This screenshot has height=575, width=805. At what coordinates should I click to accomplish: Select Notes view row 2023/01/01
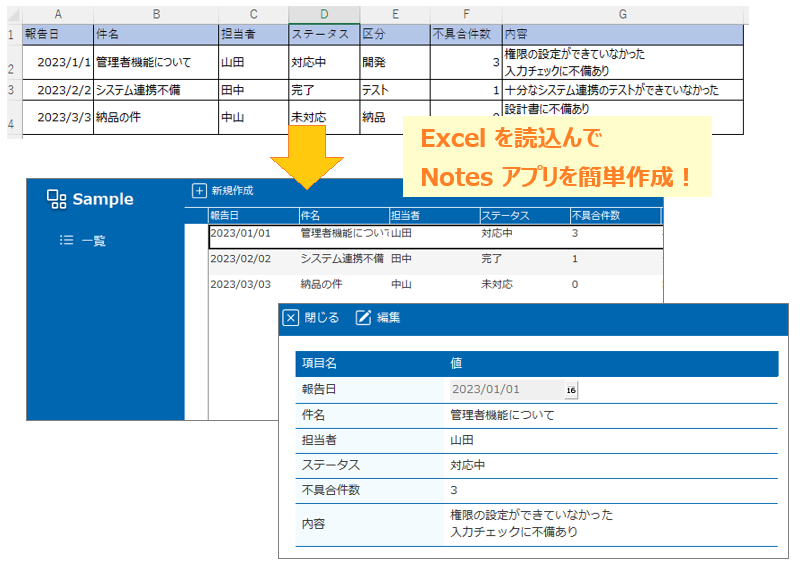click(436, 237)
